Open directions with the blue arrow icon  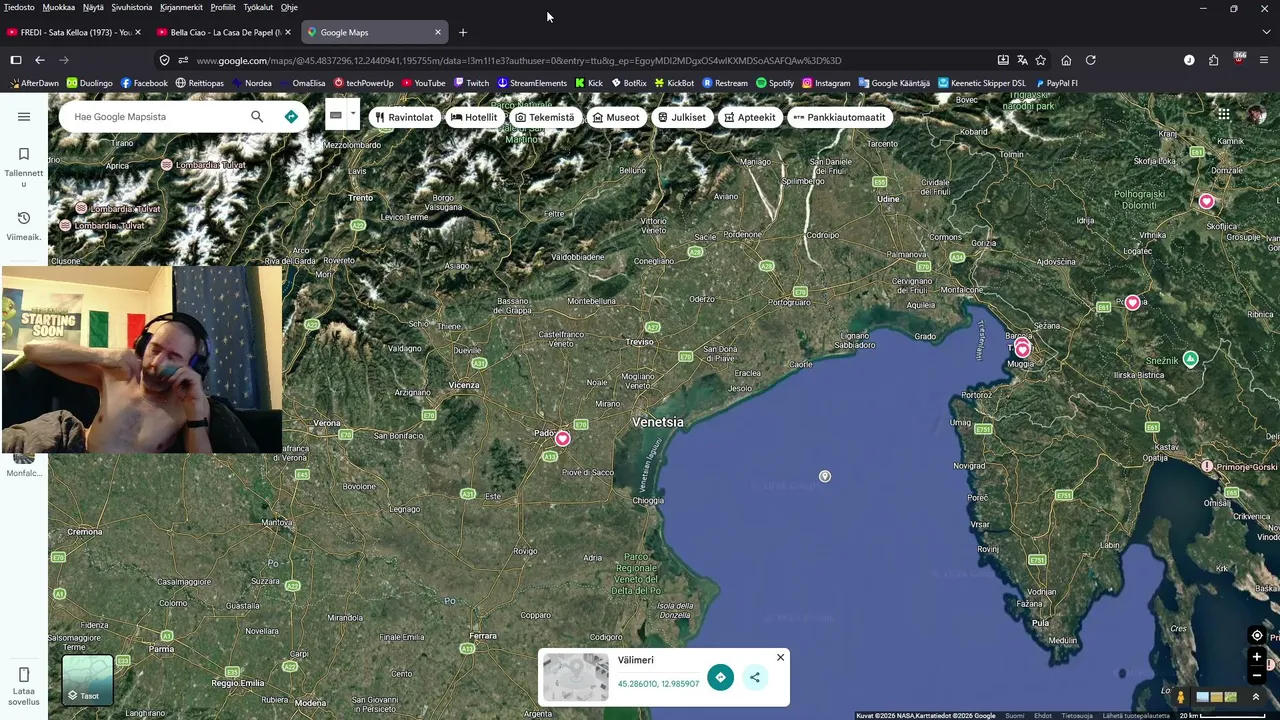(291, 117)
